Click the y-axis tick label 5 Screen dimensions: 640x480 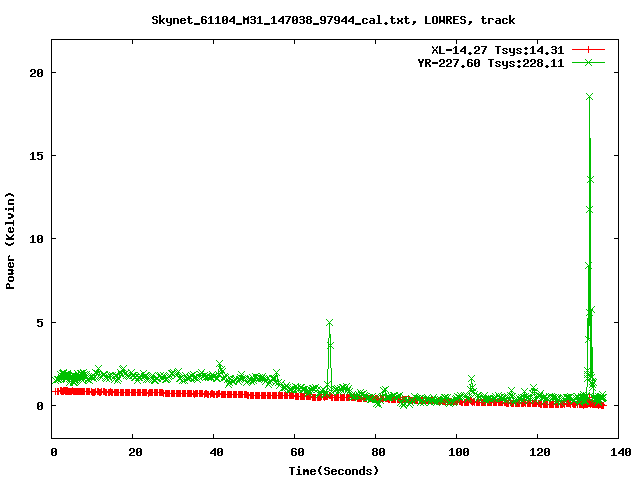tap(40, 323)
